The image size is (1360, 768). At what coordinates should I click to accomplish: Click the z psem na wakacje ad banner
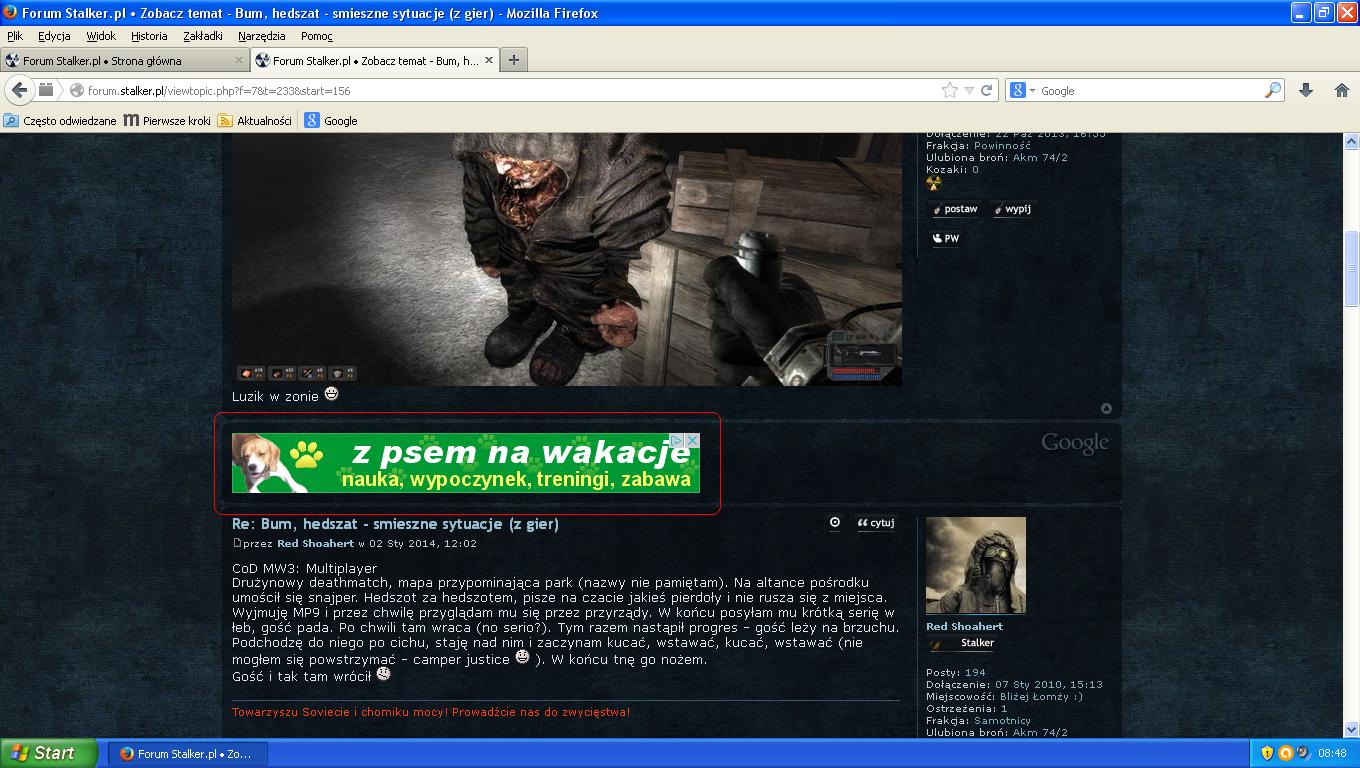tap(466, 463)
